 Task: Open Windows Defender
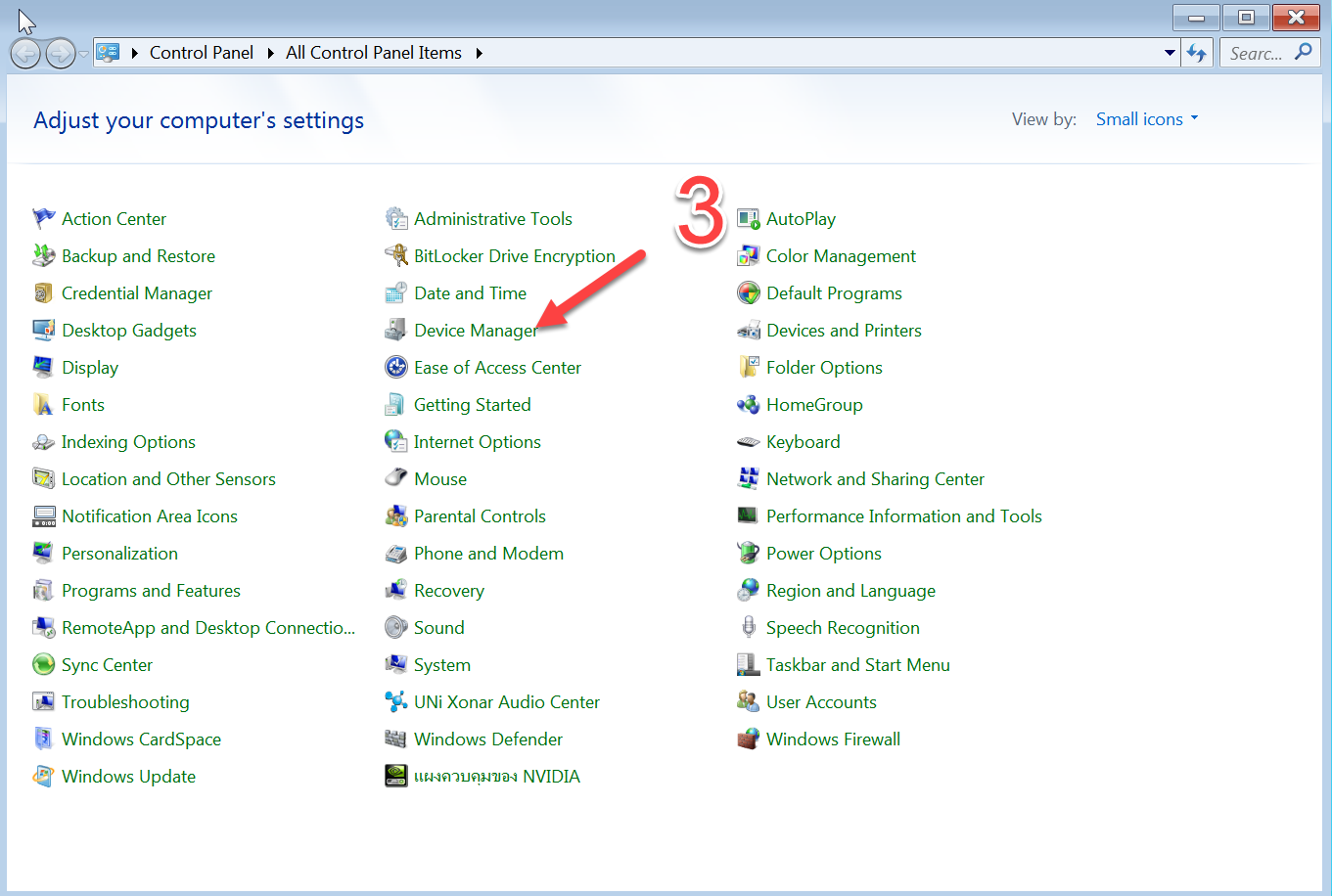pyautogui.click(x=487, y=739)
